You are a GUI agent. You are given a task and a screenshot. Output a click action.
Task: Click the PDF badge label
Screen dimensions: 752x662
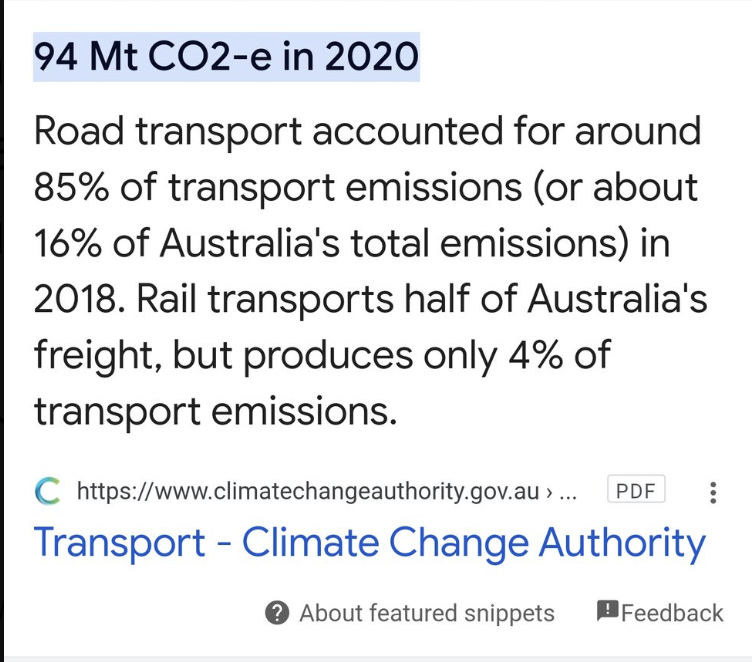636,491
